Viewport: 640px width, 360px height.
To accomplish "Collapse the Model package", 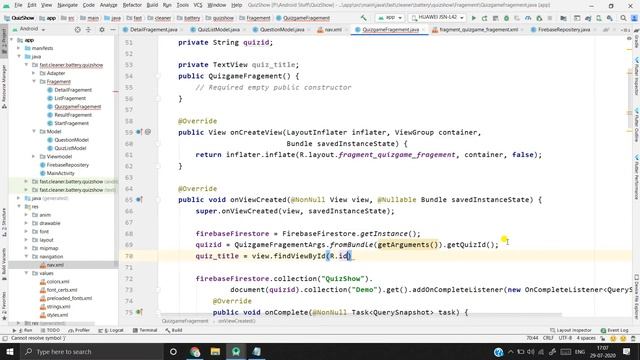I will [x=34, y=131].
